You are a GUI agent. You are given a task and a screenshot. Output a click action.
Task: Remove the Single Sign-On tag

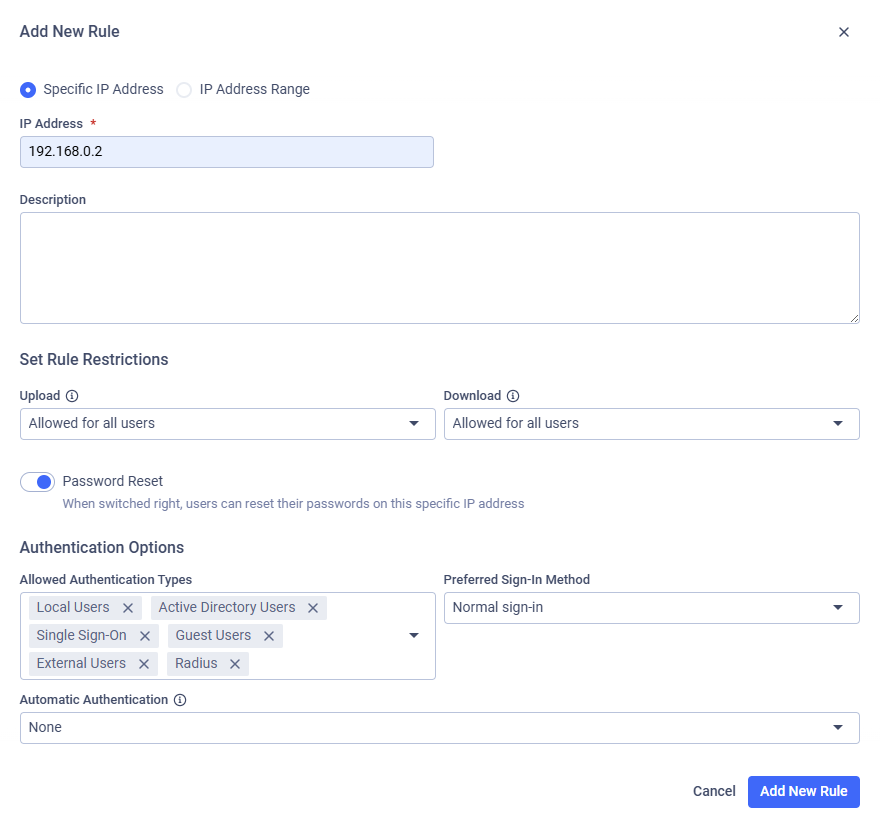(145, 636)
